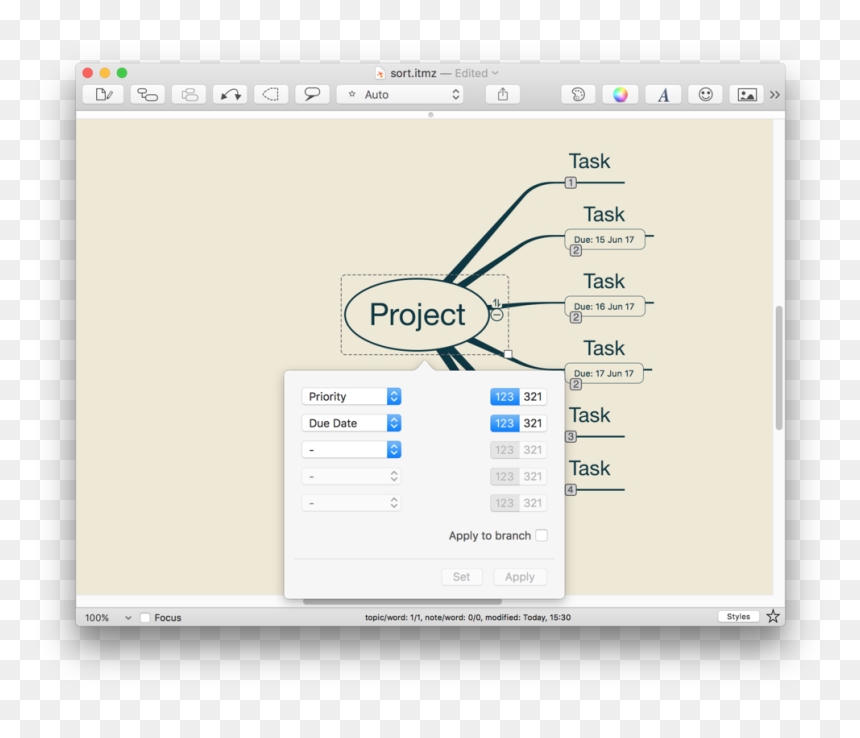The width and height of the screenshot is (860, 738).
Task: Select the boundary shape tool
Action: click(271, 95)
